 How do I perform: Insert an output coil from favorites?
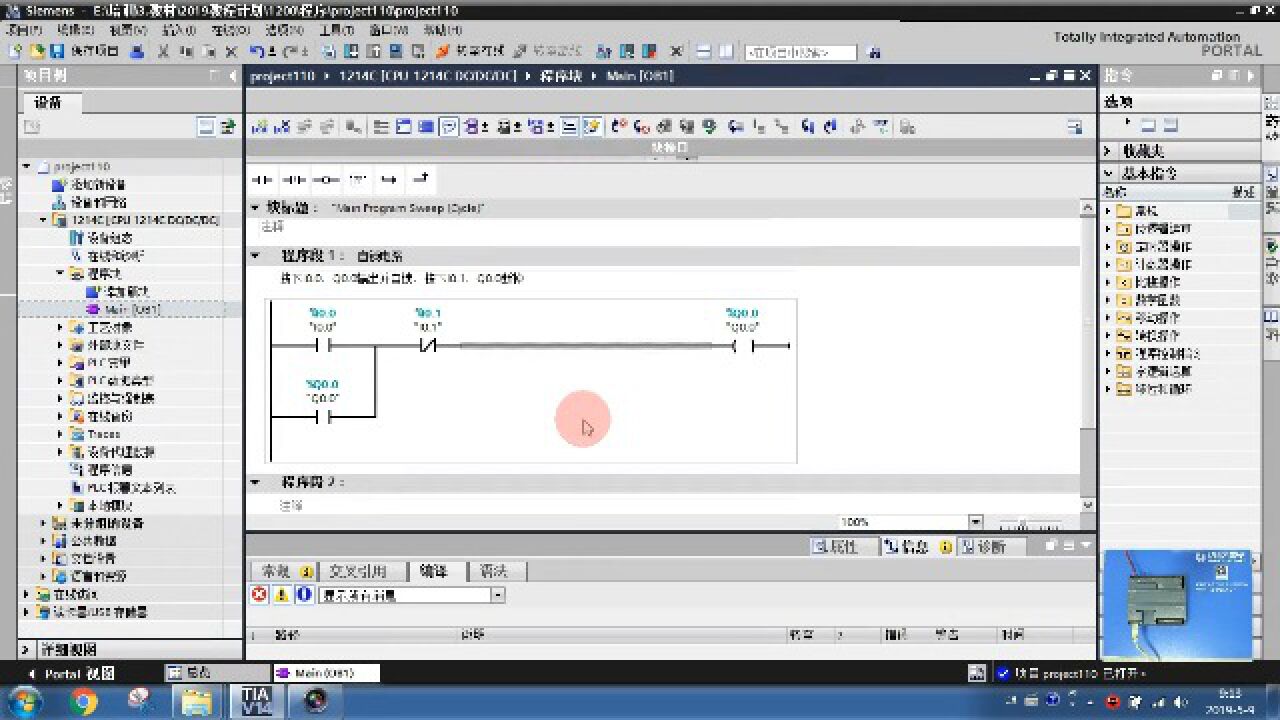click(326, 180)
